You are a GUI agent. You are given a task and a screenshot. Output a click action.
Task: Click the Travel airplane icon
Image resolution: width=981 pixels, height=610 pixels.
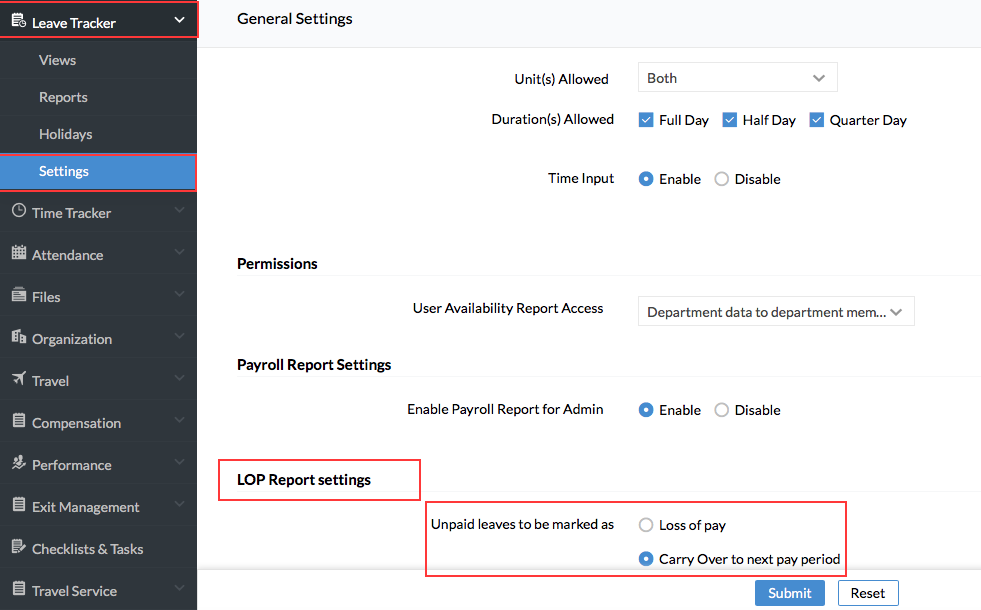[19, 379]
